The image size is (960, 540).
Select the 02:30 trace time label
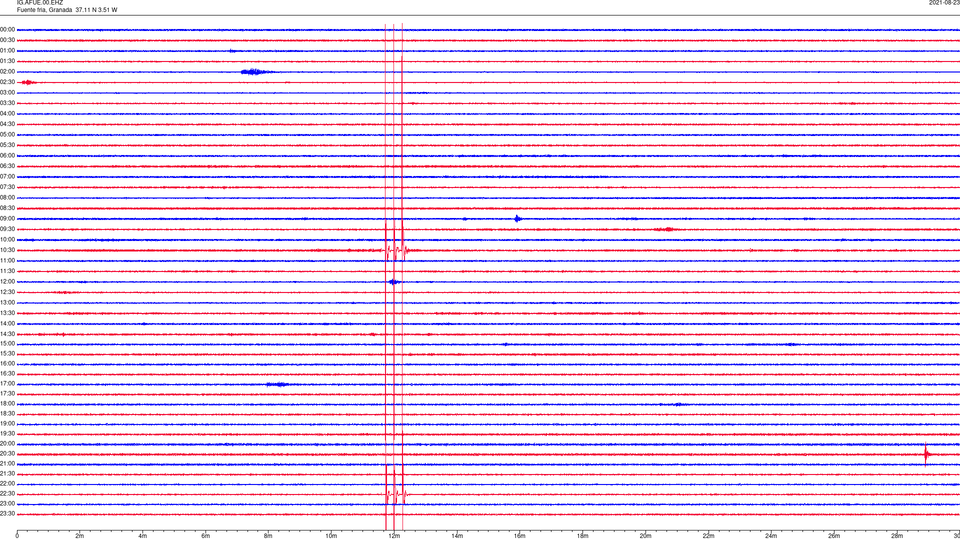click(8, 82)
